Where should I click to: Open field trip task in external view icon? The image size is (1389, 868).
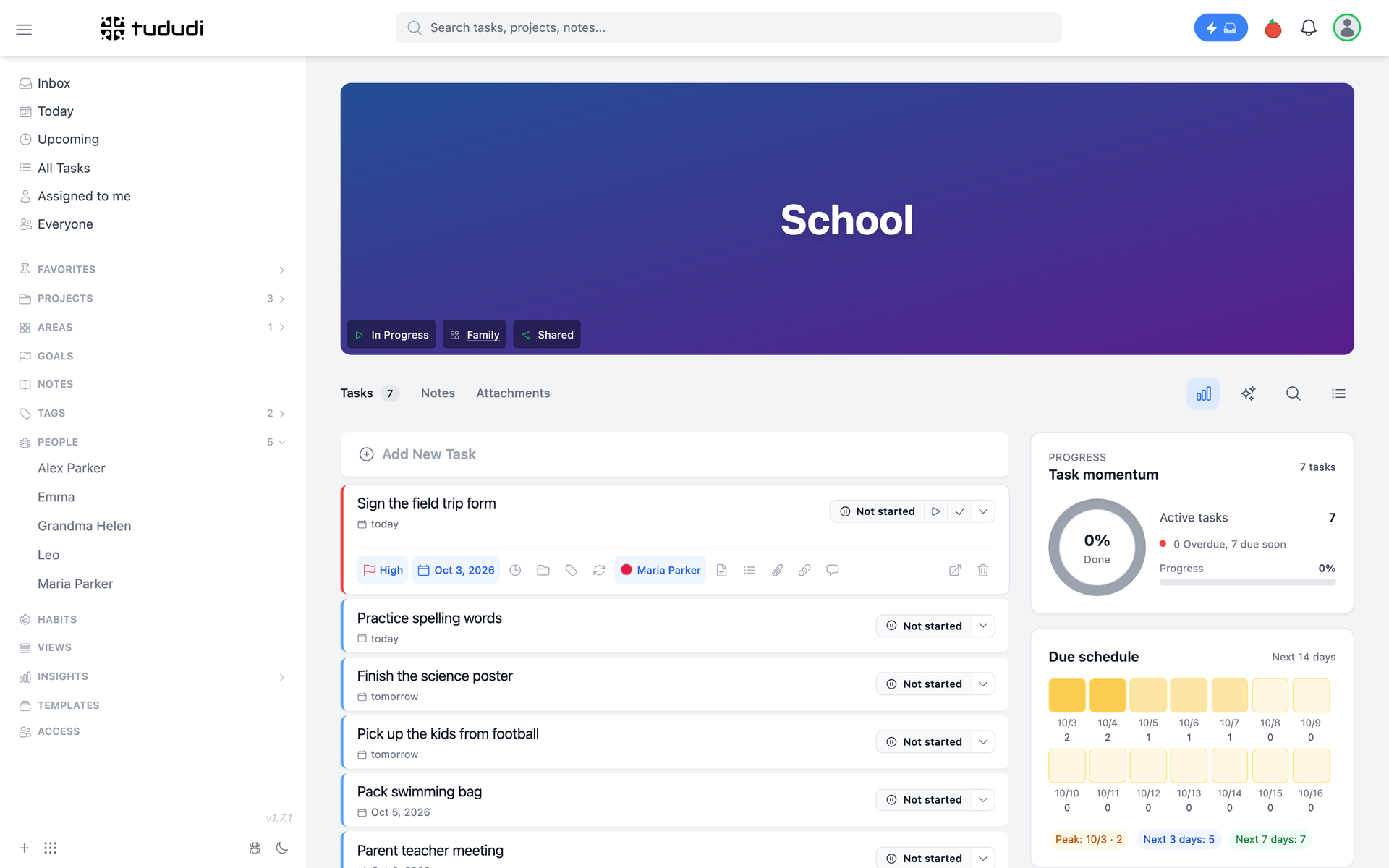[955, 570]
